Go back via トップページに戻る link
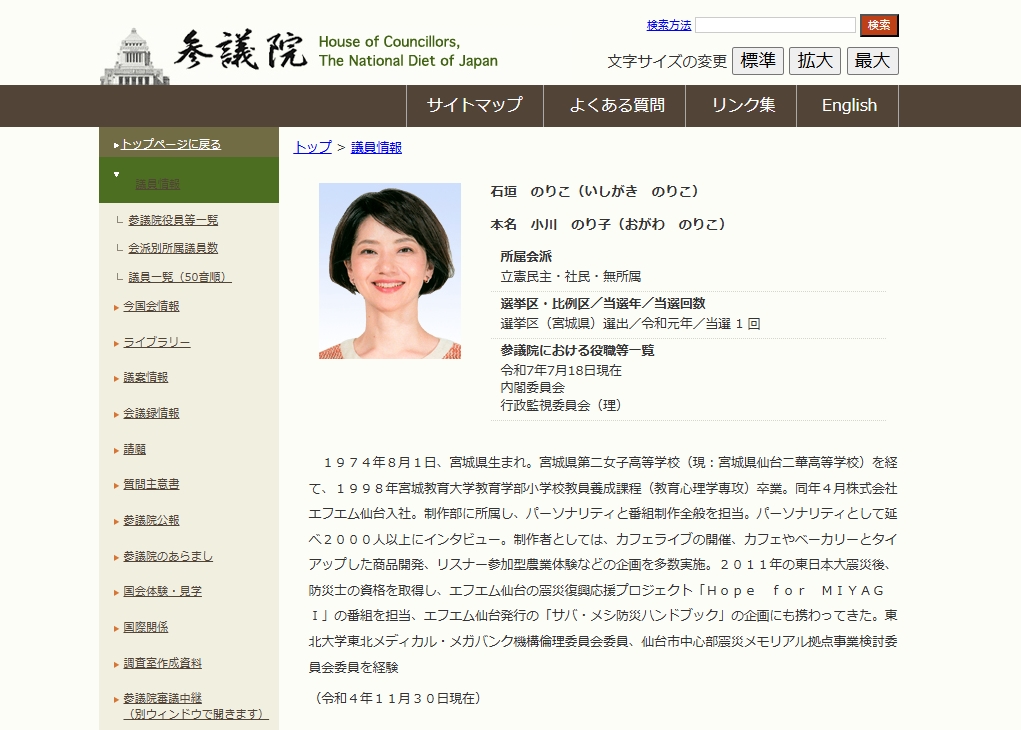The width and height of the screenshot is (1021, 730). [171, 144]
